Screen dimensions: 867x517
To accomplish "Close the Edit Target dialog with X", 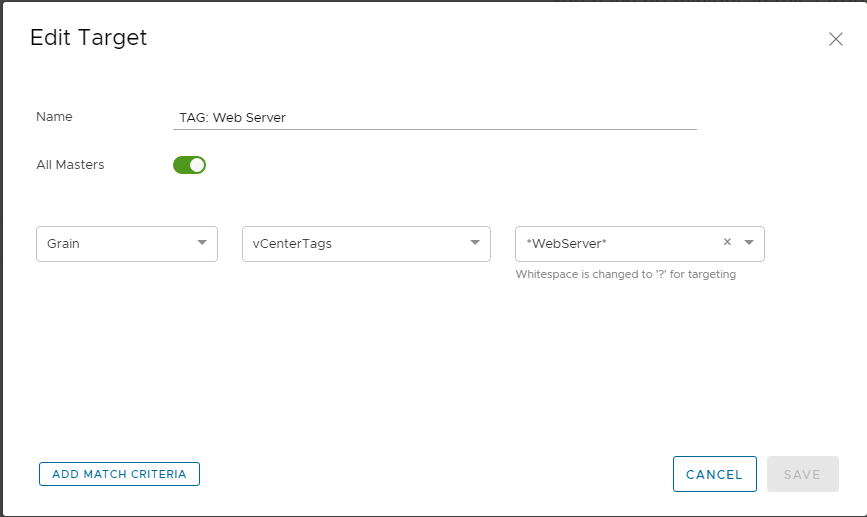I will (x=836, y=39).
